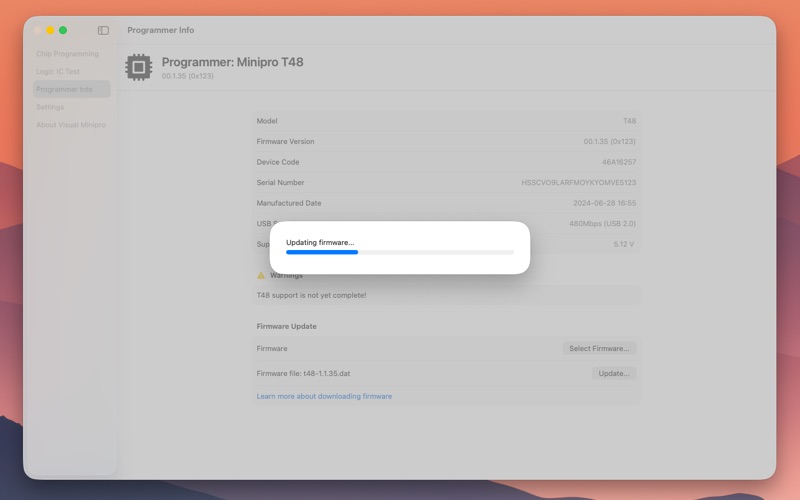Click the green full-screen window button
The width and height of the screenshot is (800, 500).
[63, 30]
